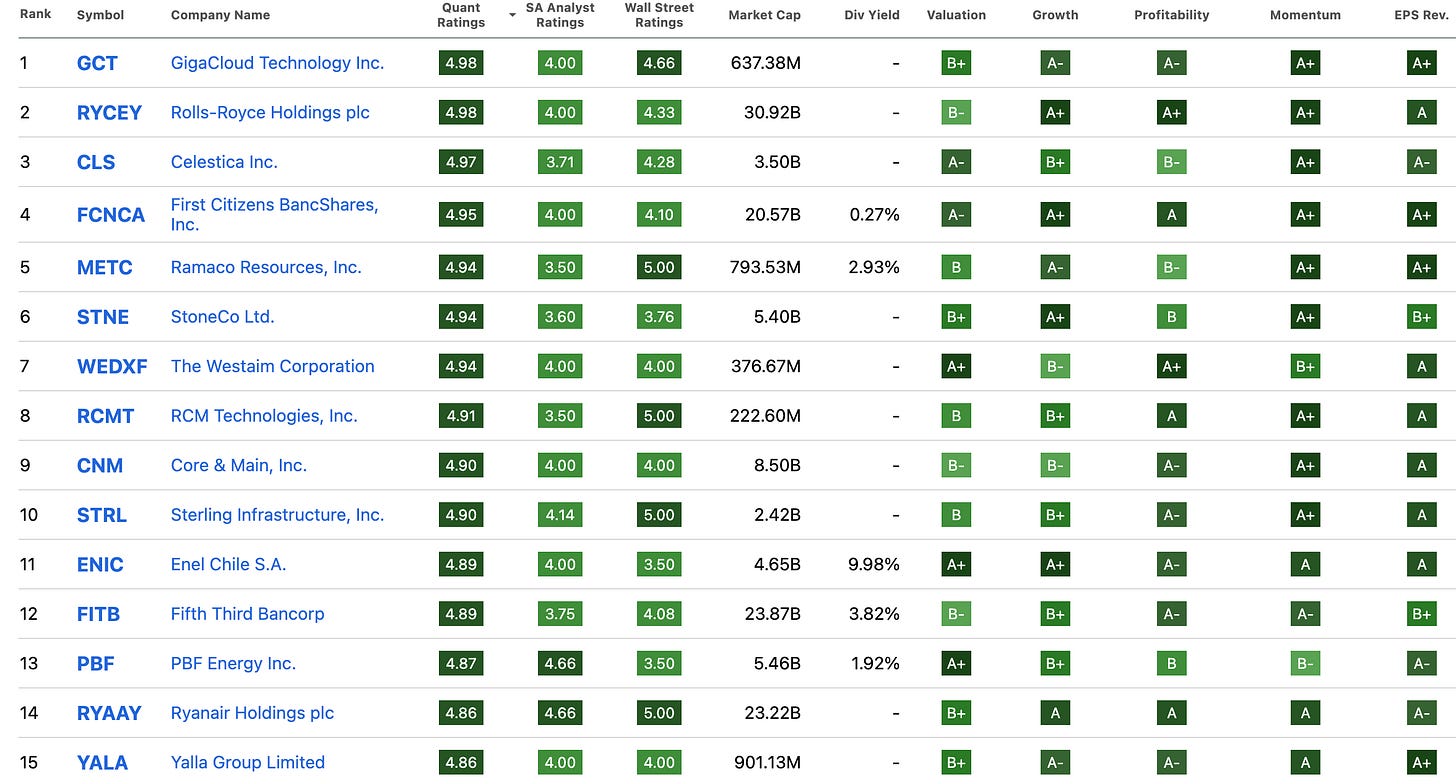
Task: Sort by Quant Ratings column header
Action: [461, 15]
